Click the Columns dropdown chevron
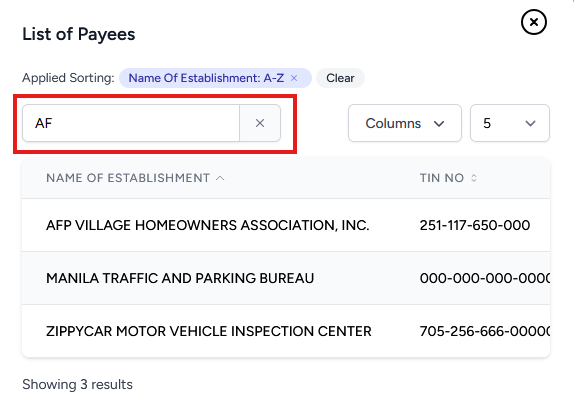574x414 pixels. click(439, 124)
